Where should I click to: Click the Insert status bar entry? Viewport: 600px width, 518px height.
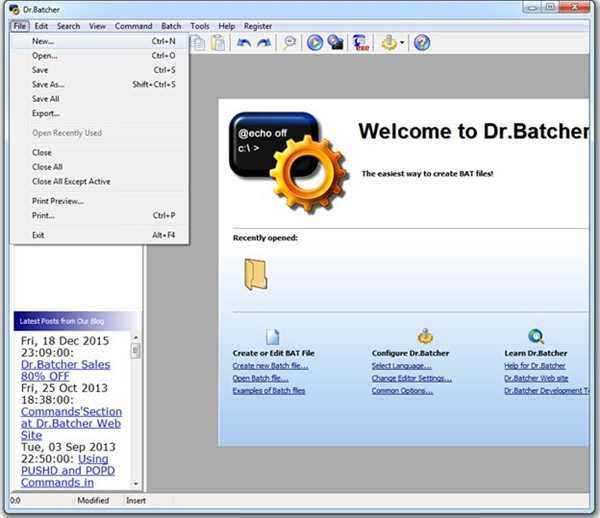click(x=136, y=500)
